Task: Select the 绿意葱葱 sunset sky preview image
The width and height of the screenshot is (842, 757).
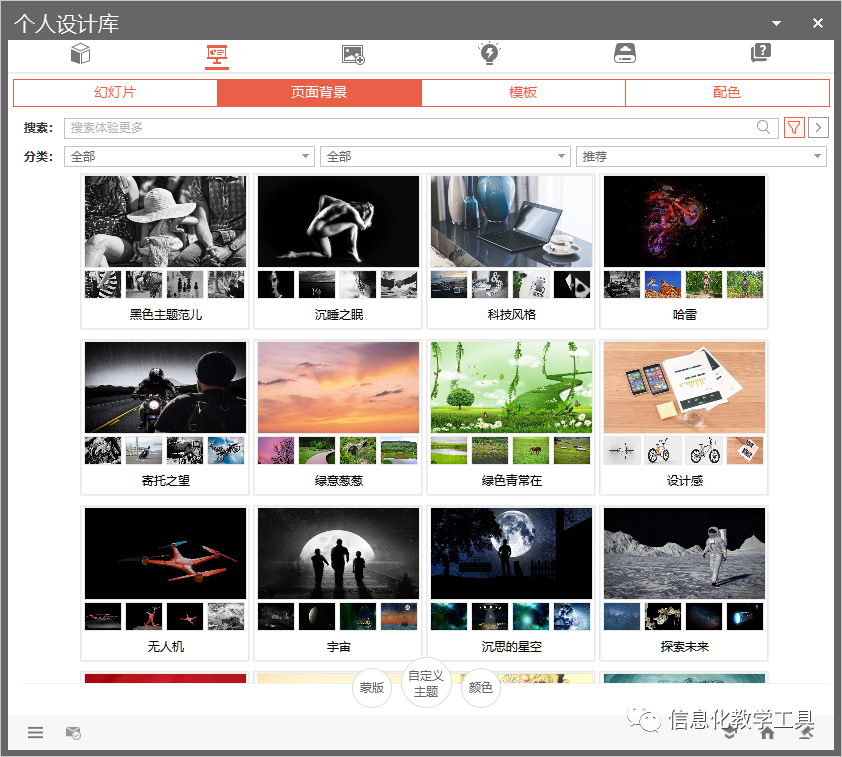Action: click(x=338, y=387)
